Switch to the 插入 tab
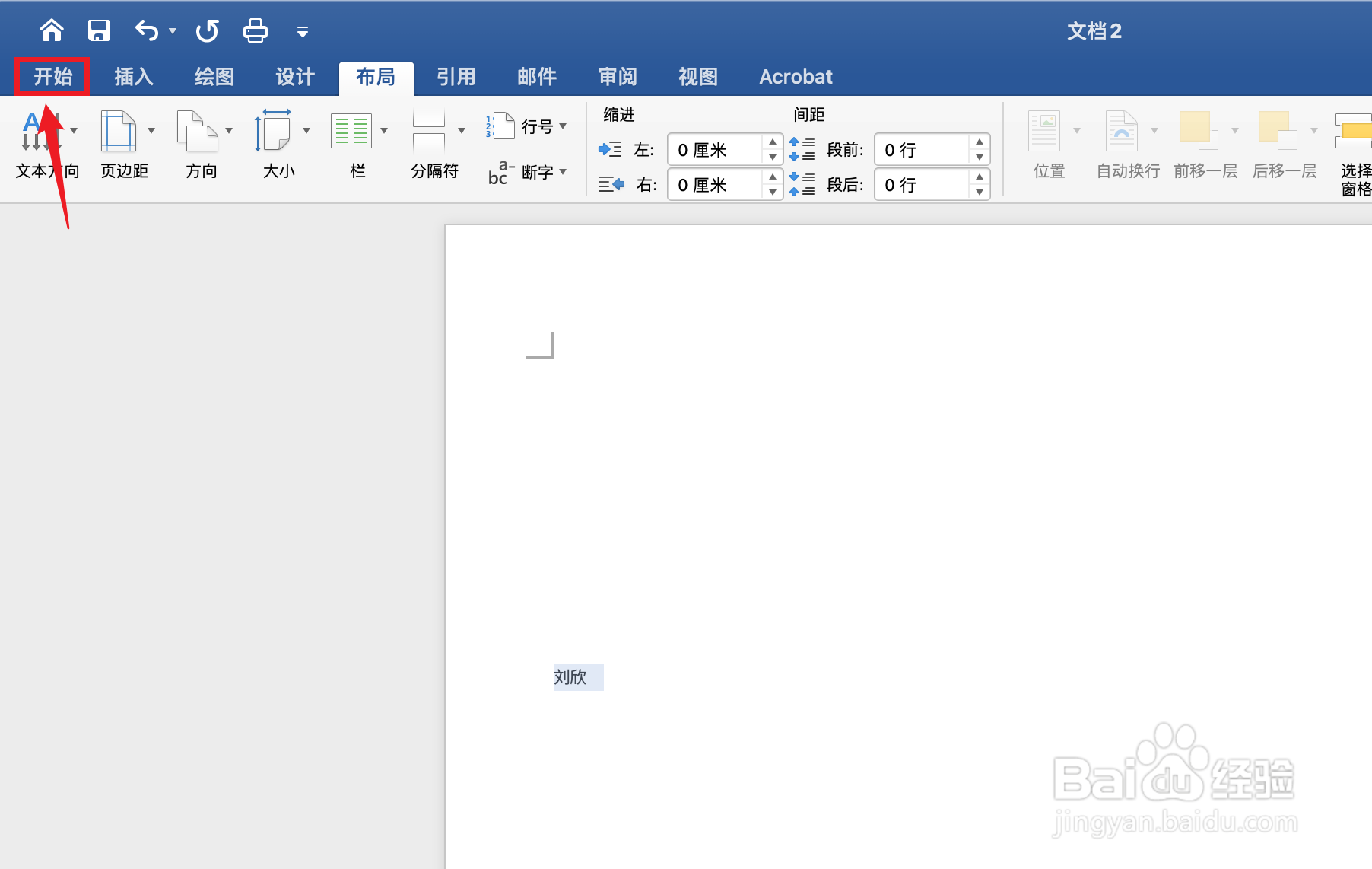Screen dimensions: 1372x869 click(134, 77)
